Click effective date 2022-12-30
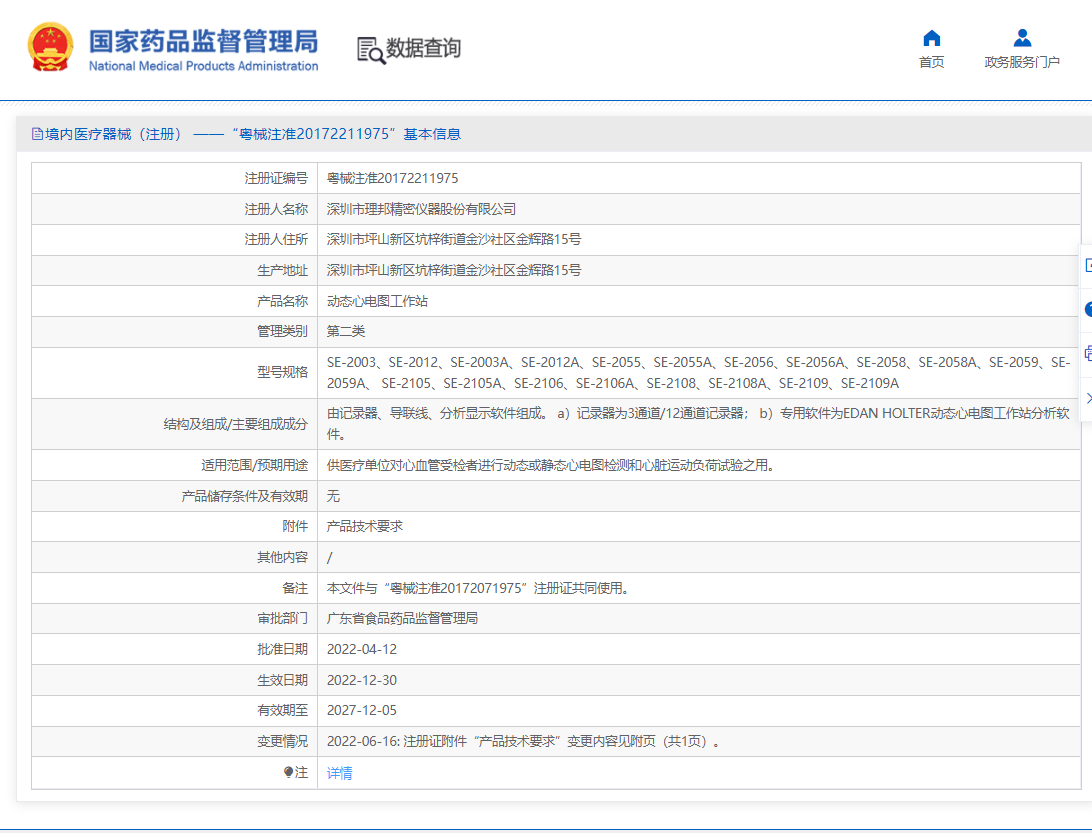This screenshot has width=1092, height=833. (x=361, y=680)
